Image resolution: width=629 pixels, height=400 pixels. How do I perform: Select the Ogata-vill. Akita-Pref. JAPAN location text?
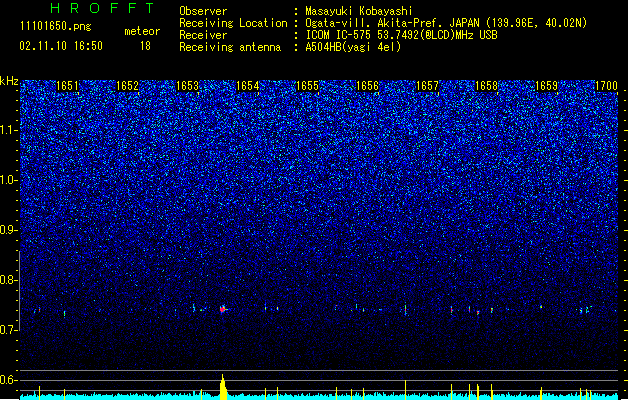pos(446,23)
